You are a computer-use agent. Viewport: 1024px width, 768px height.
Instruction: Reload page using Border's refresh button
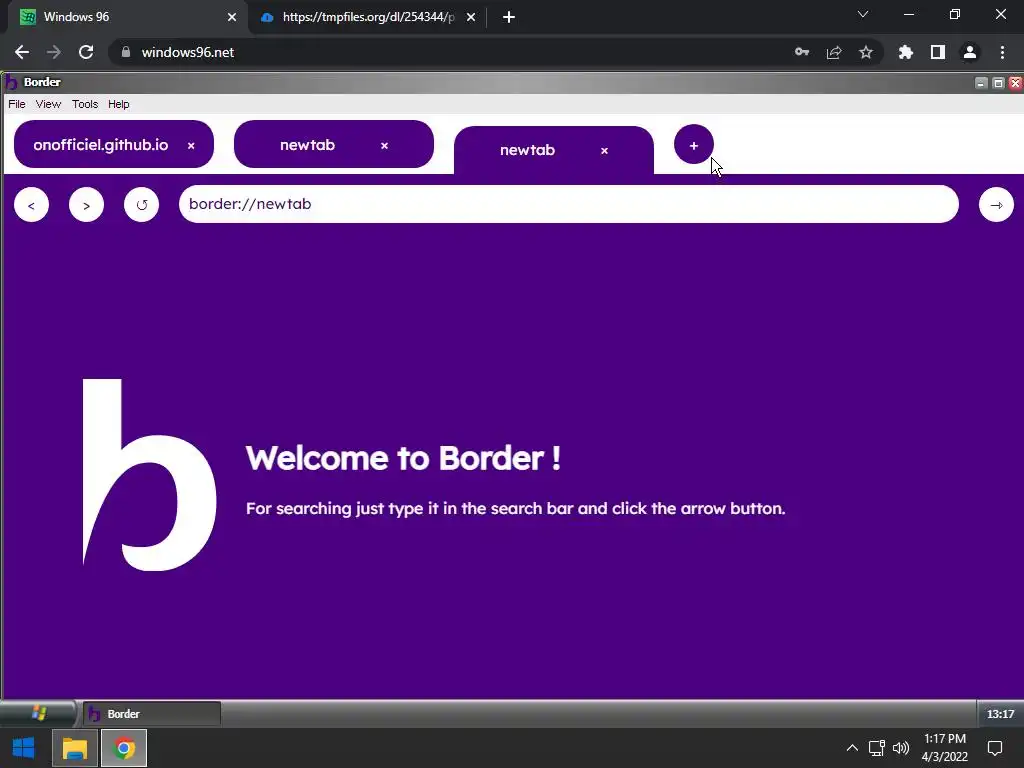[x=141, y=205]
